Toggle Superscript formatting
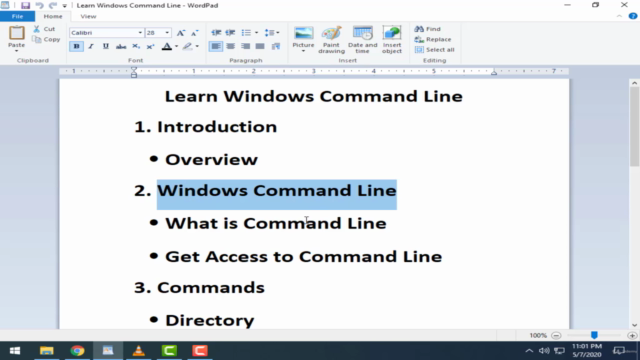Viewport: 640px width, 360px height. 151,46
